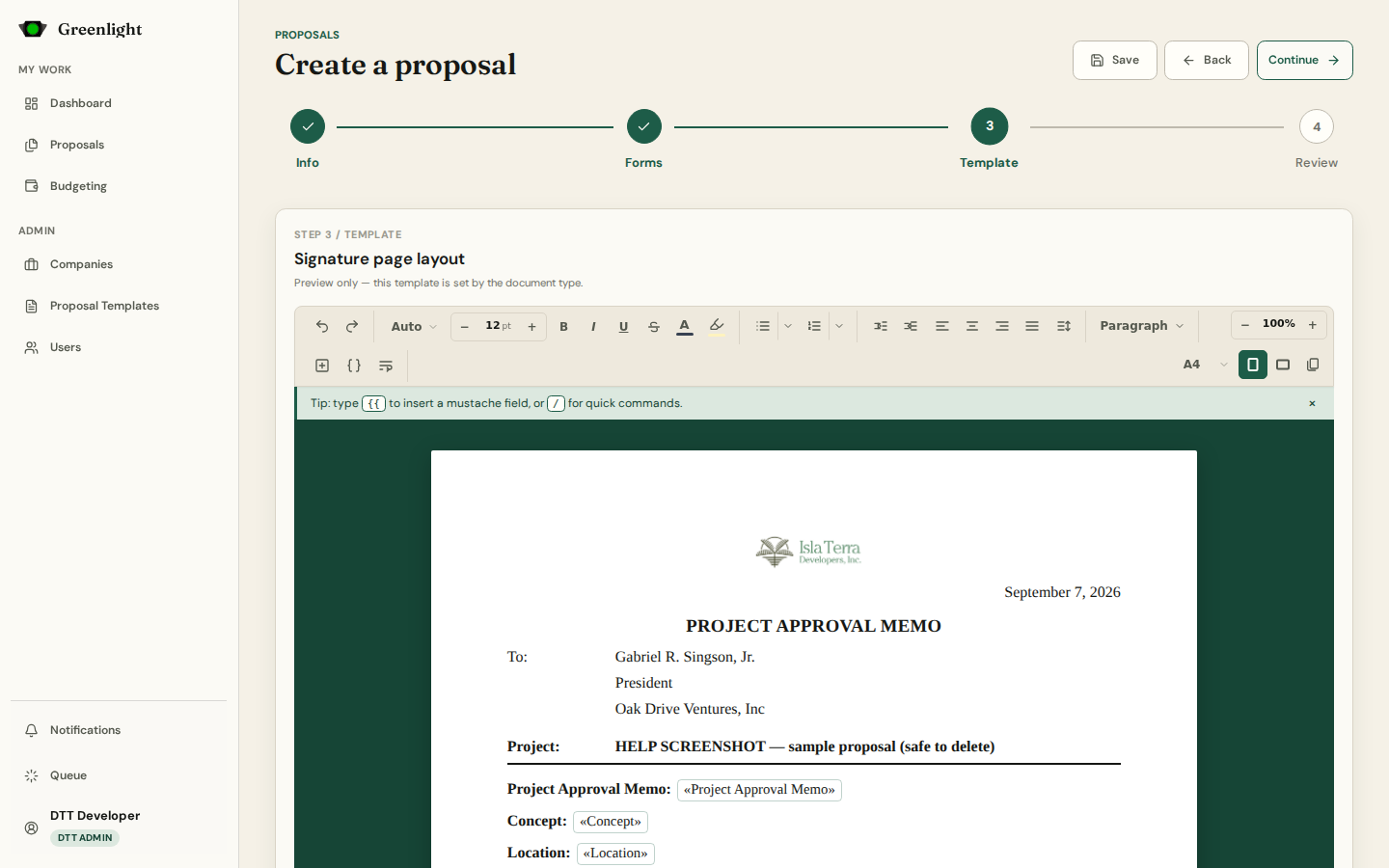
Task: Increase font size above 12 pt
Action: tap(531, 327)
